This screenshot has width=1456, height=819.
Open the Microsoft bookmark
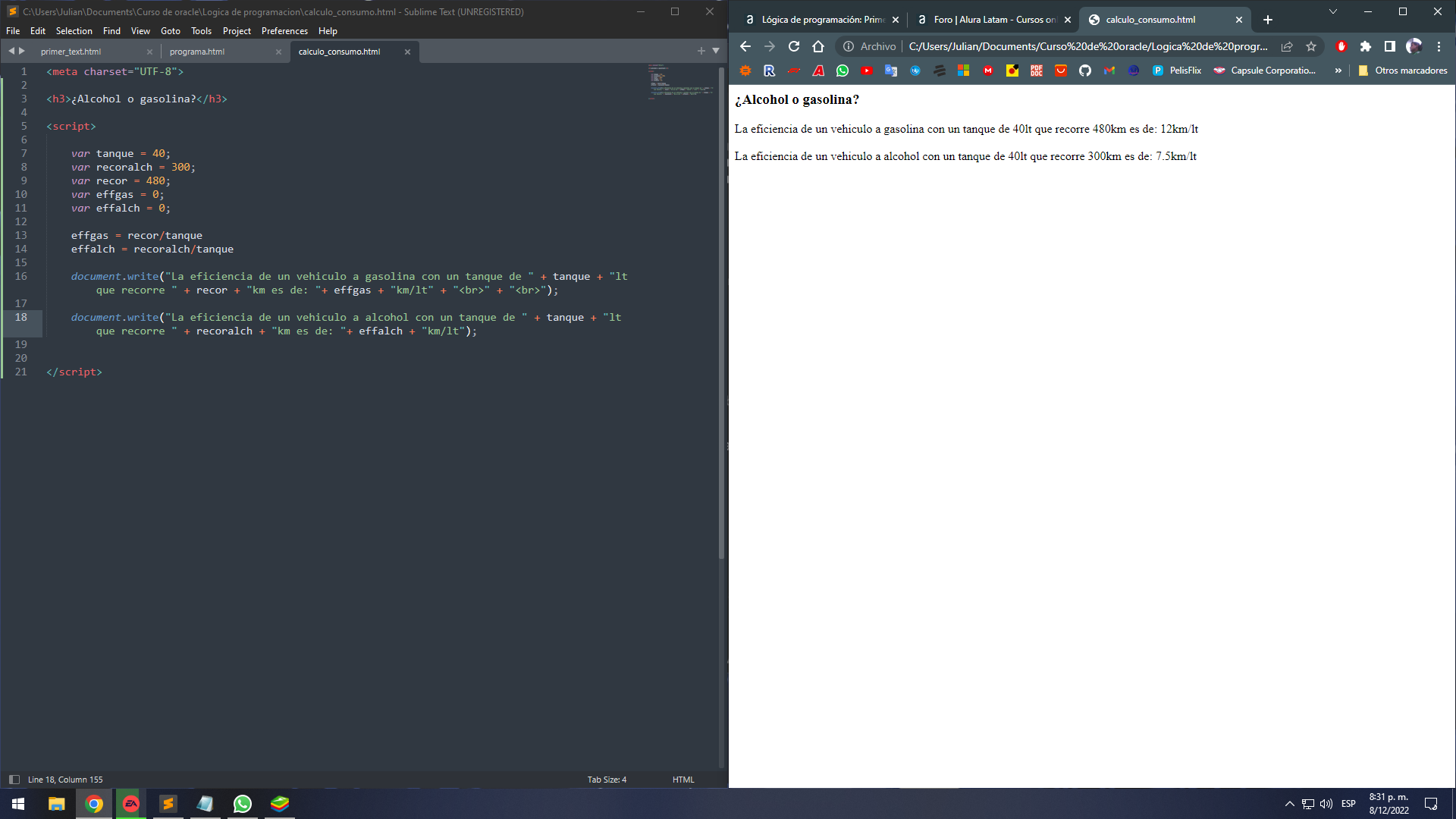[x=964, y=71]
